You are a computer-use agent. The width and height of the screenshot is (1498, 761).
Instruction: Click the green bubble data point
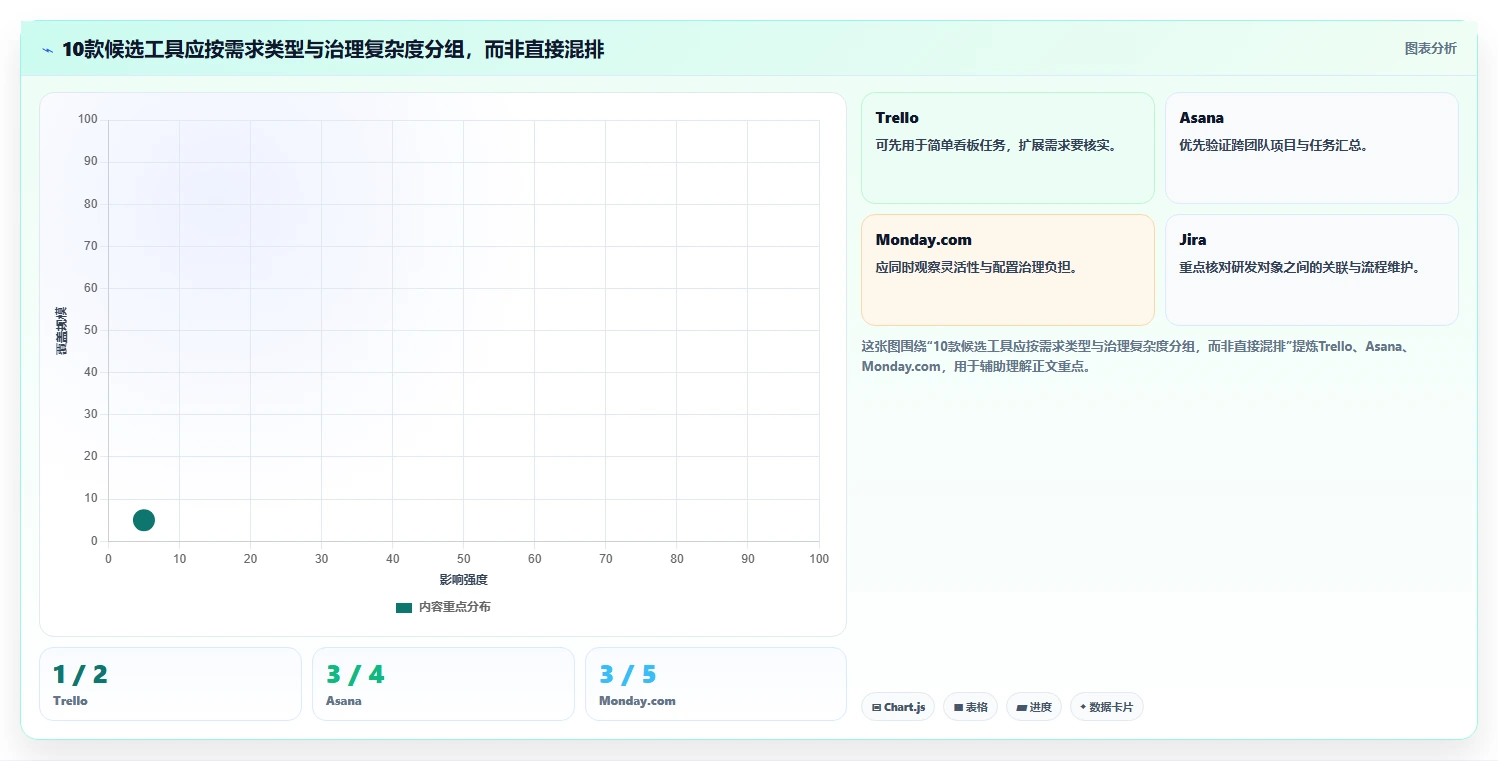pyautogui.click(x=144, y=520)
